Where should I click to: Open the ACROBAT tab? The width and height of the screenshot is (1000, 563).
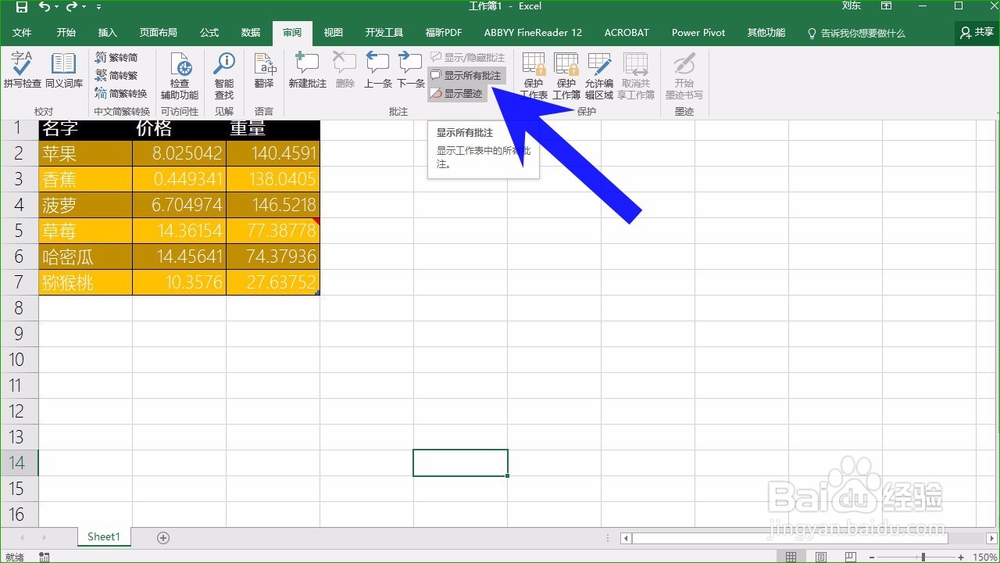pyautogui.click(x=626, y=33)
